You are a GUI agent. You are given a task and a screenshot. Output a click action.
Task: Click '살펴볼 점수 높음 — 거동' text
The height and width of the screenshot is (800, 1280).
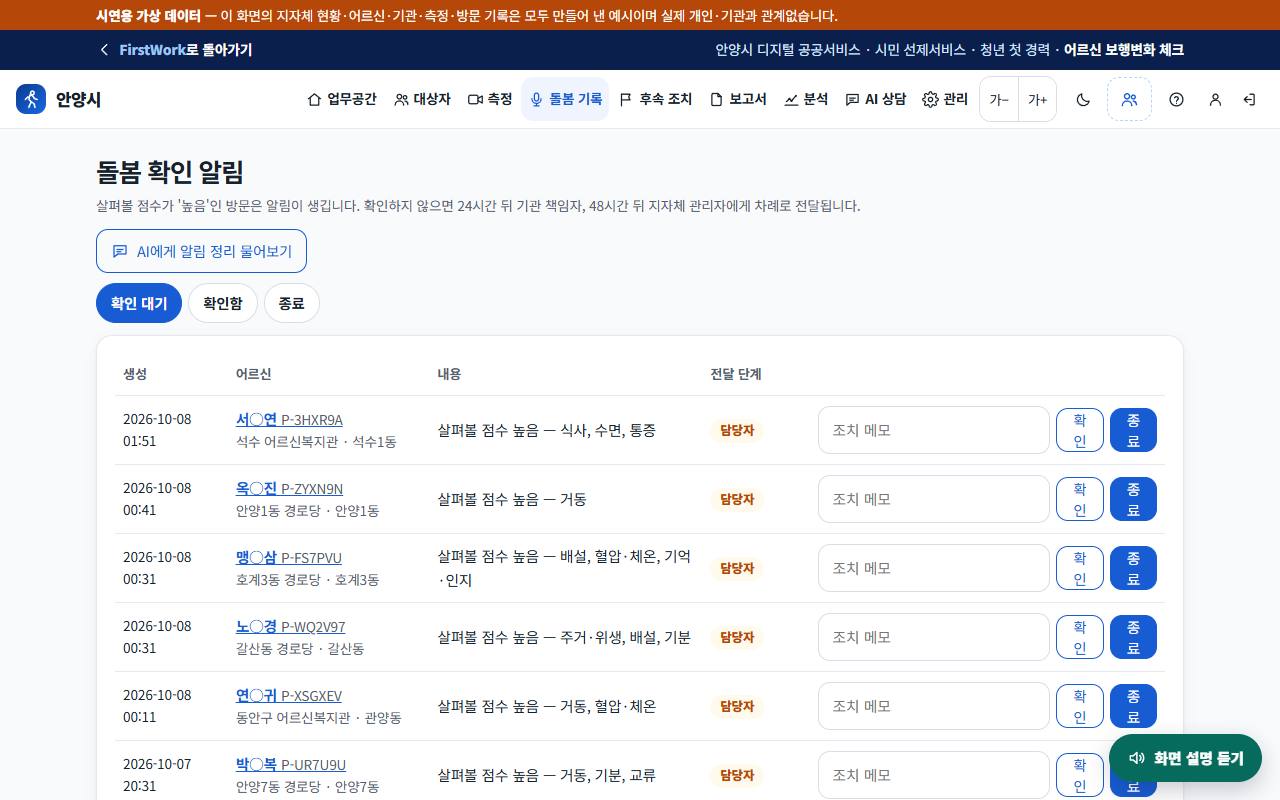tap(512, 499)
